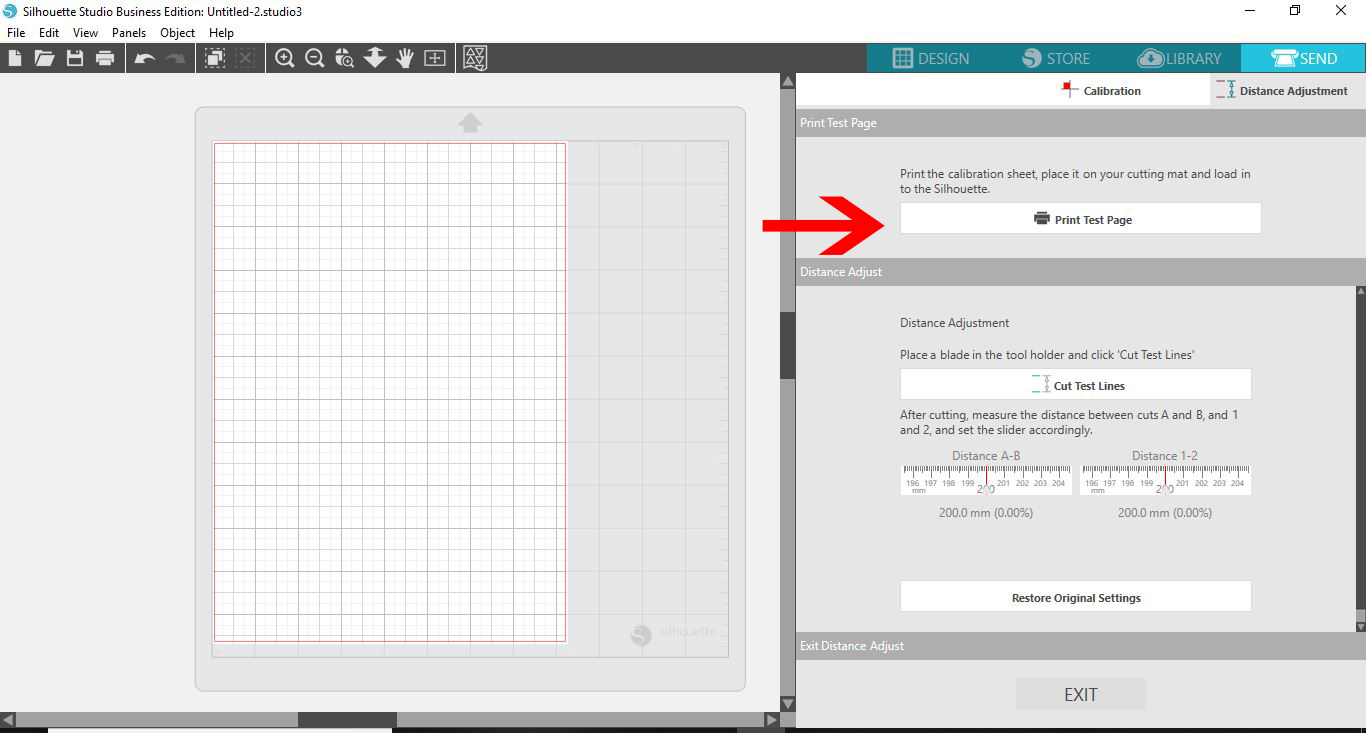
Task: Open the Panels menu
Action: (129, 33)
